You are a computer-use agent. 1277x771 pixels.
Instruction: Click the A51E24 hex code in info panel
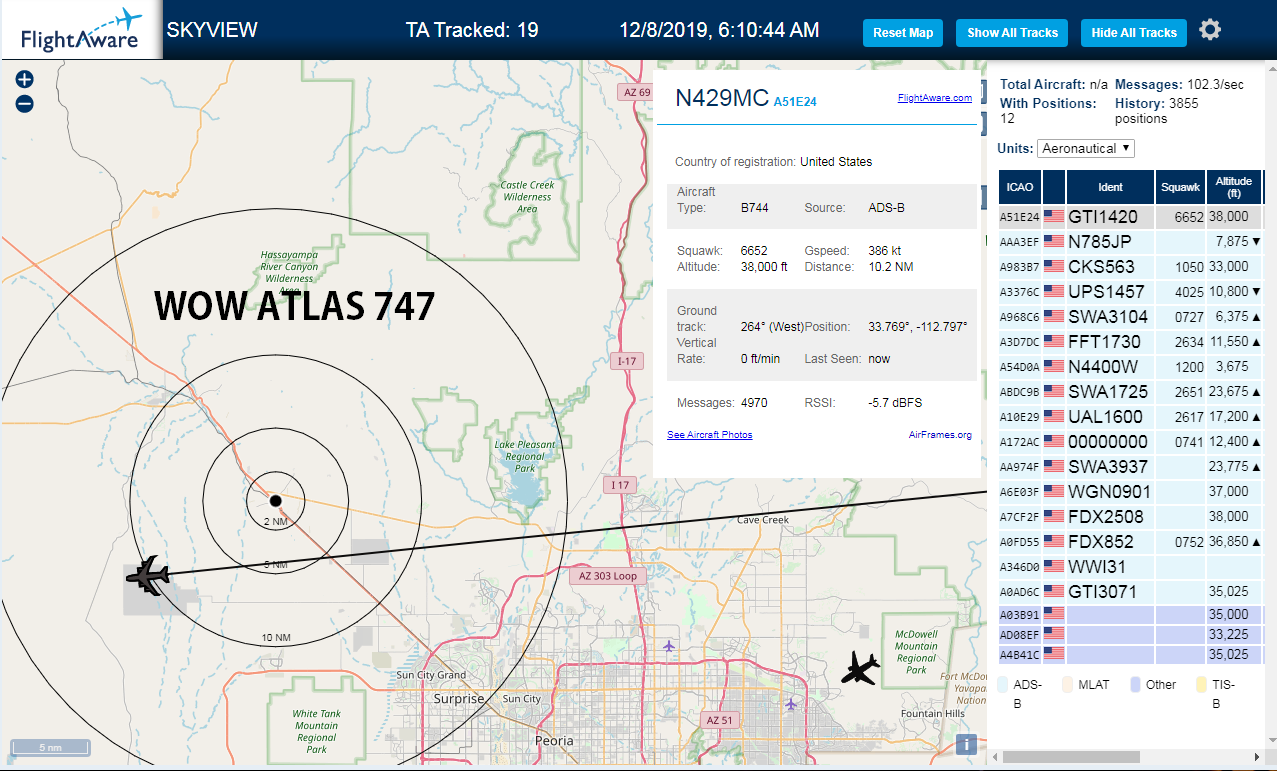point(795,101)
